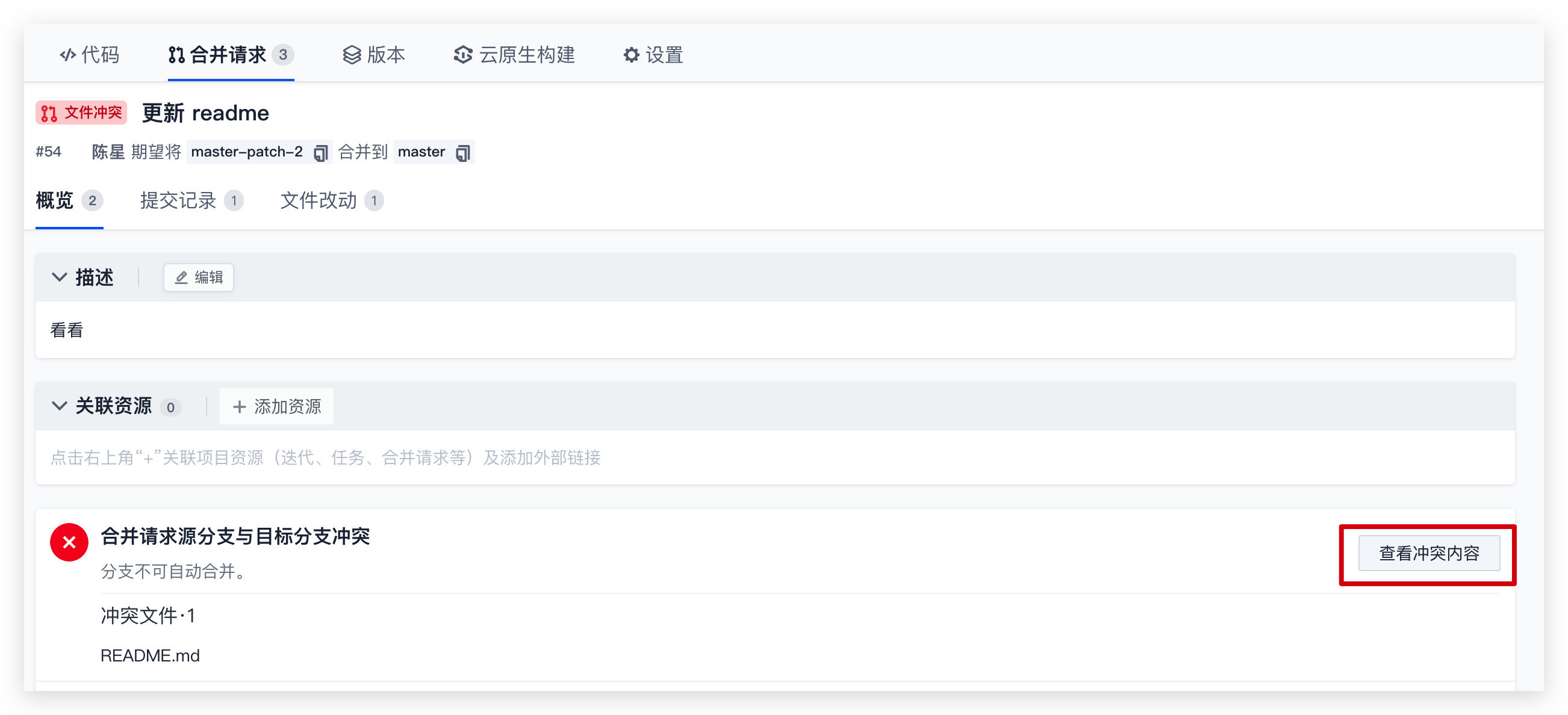Click the 查看冲突内容 button
This screenshot has height=715, width=1568.
click(x=1429, y=553)
